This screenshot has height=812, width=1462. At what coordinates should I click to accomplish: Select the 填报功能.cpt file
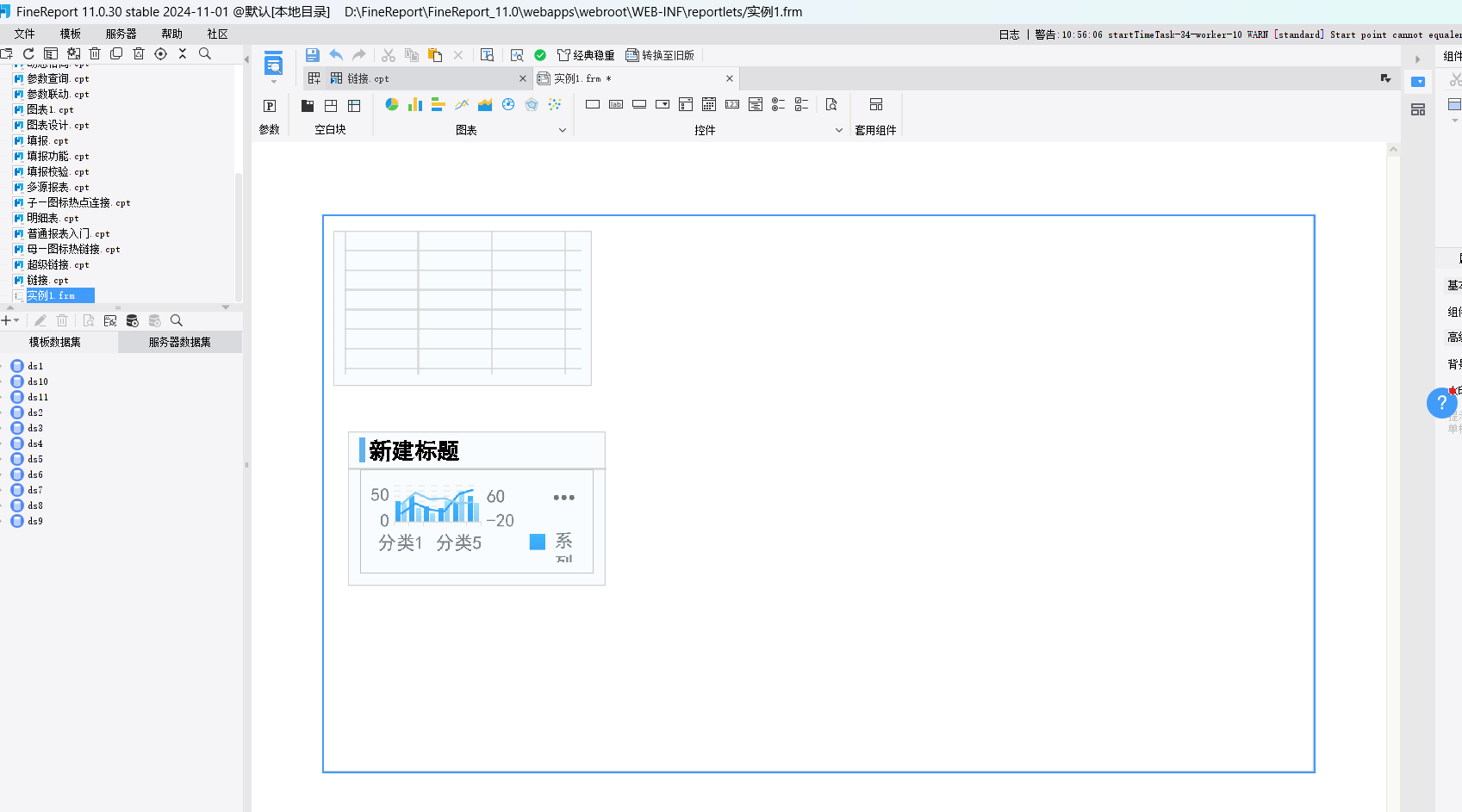(58, 156)
